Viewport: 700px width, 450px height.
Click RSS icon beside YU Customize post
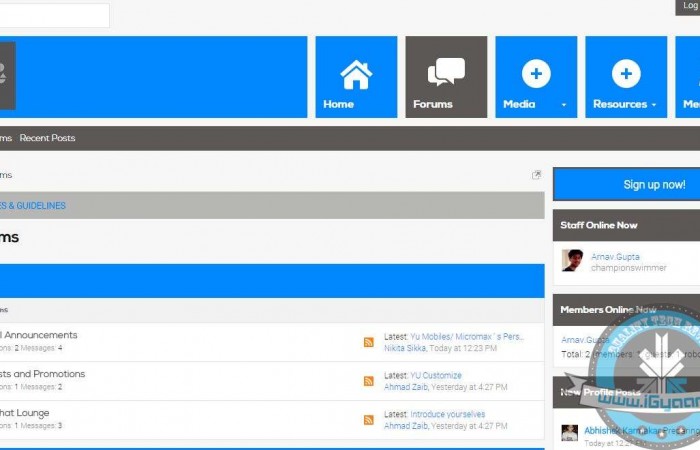point(369,381)
